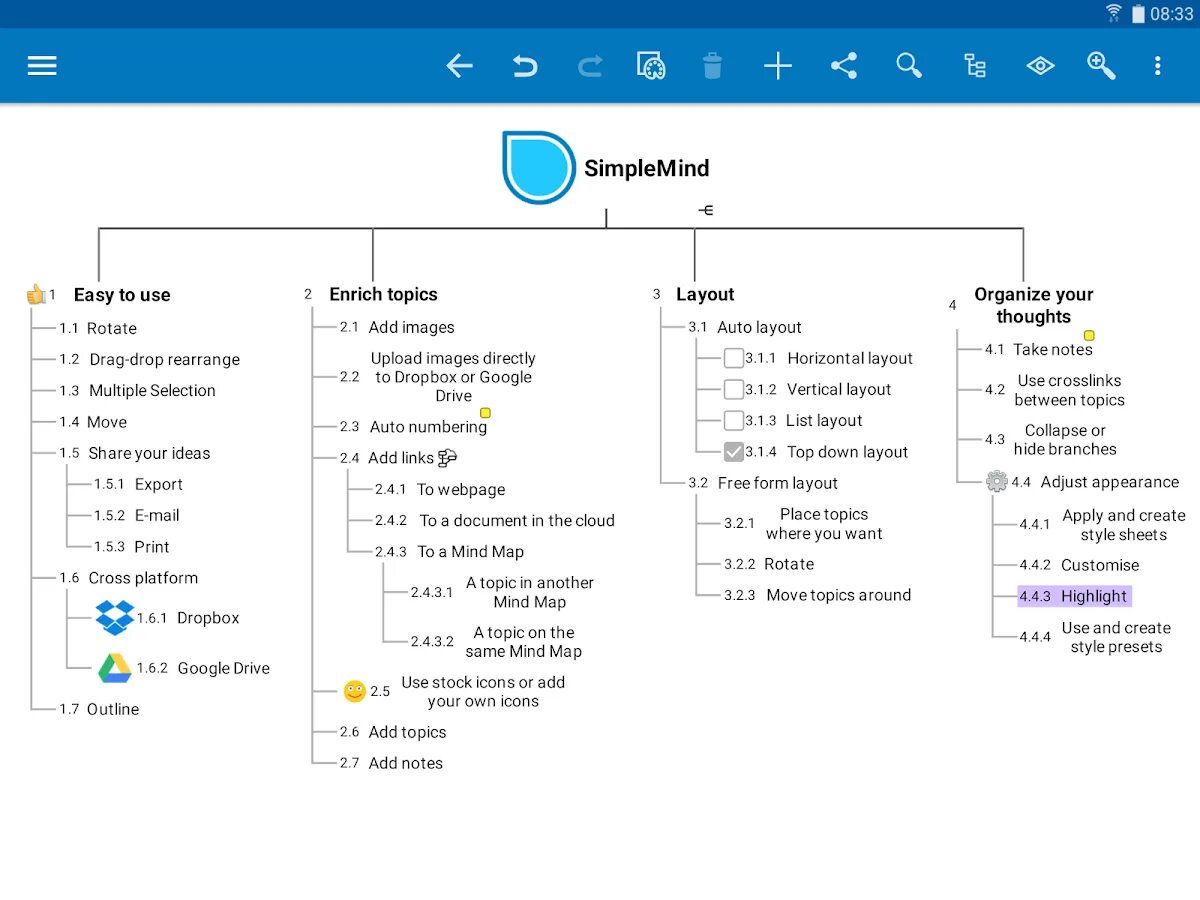Viewport: 1200px width, 900px height.
Task: Select Use and create style presets
Action: pyautogui.click(x=1116, y=637)
